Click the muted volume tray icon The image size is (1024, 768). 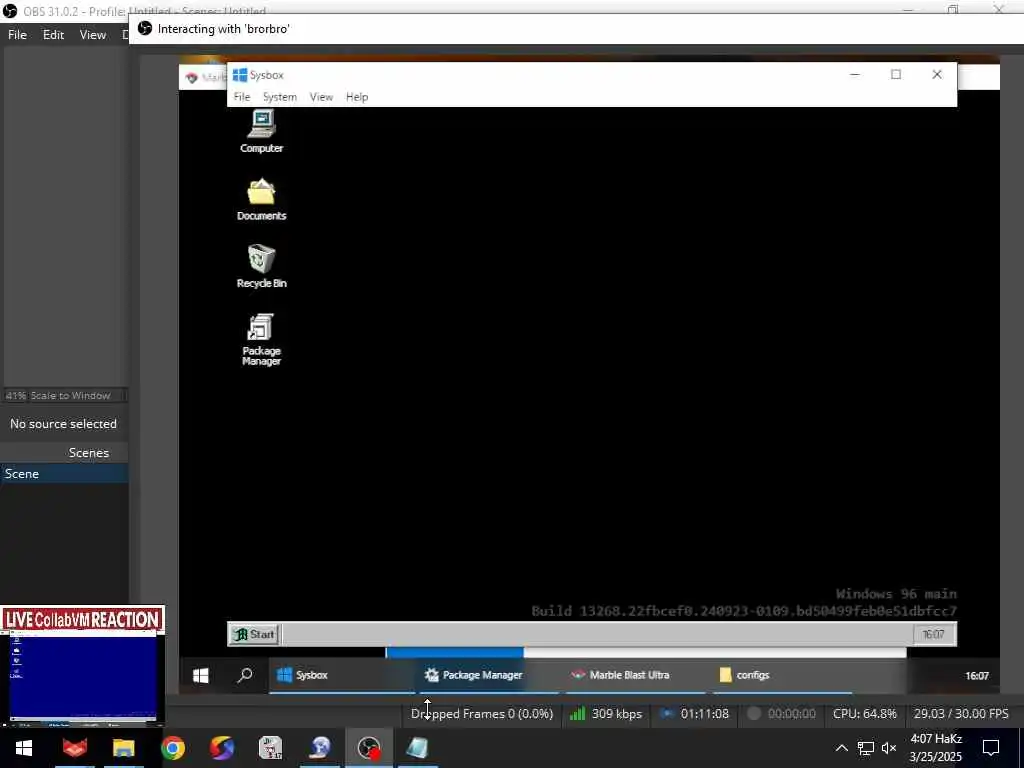coord(889,748)
